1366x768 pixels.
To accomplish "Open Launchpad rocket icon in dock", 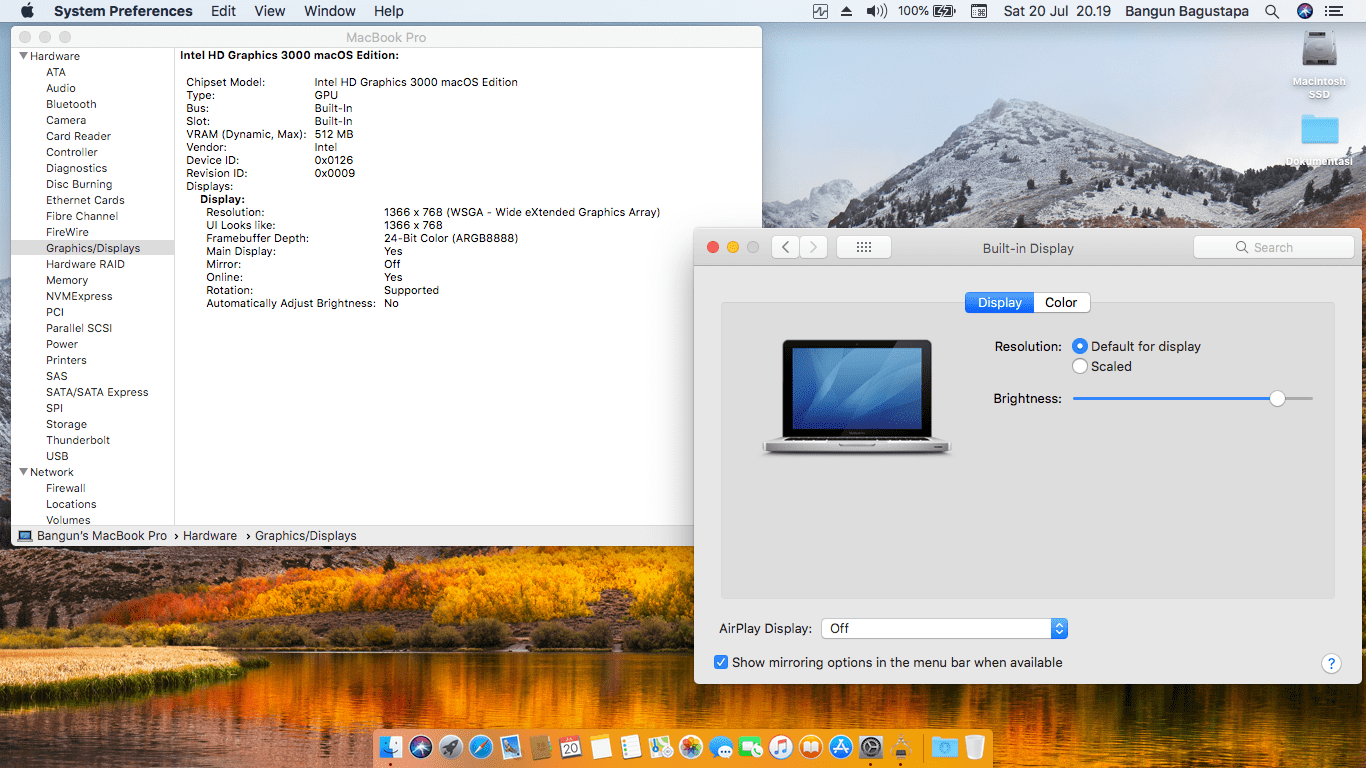I will pos(451,746).
